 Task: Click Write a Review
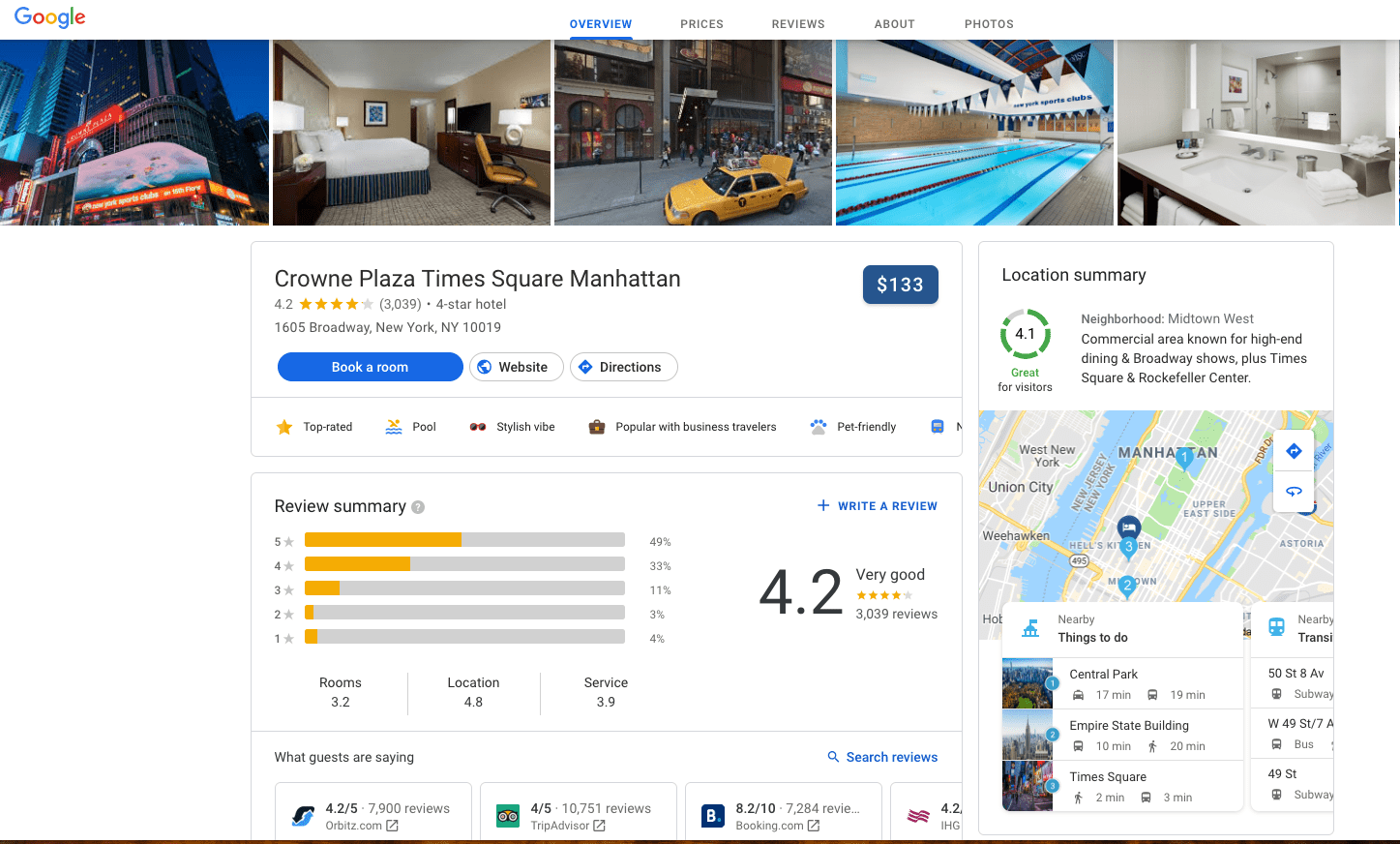878,506
